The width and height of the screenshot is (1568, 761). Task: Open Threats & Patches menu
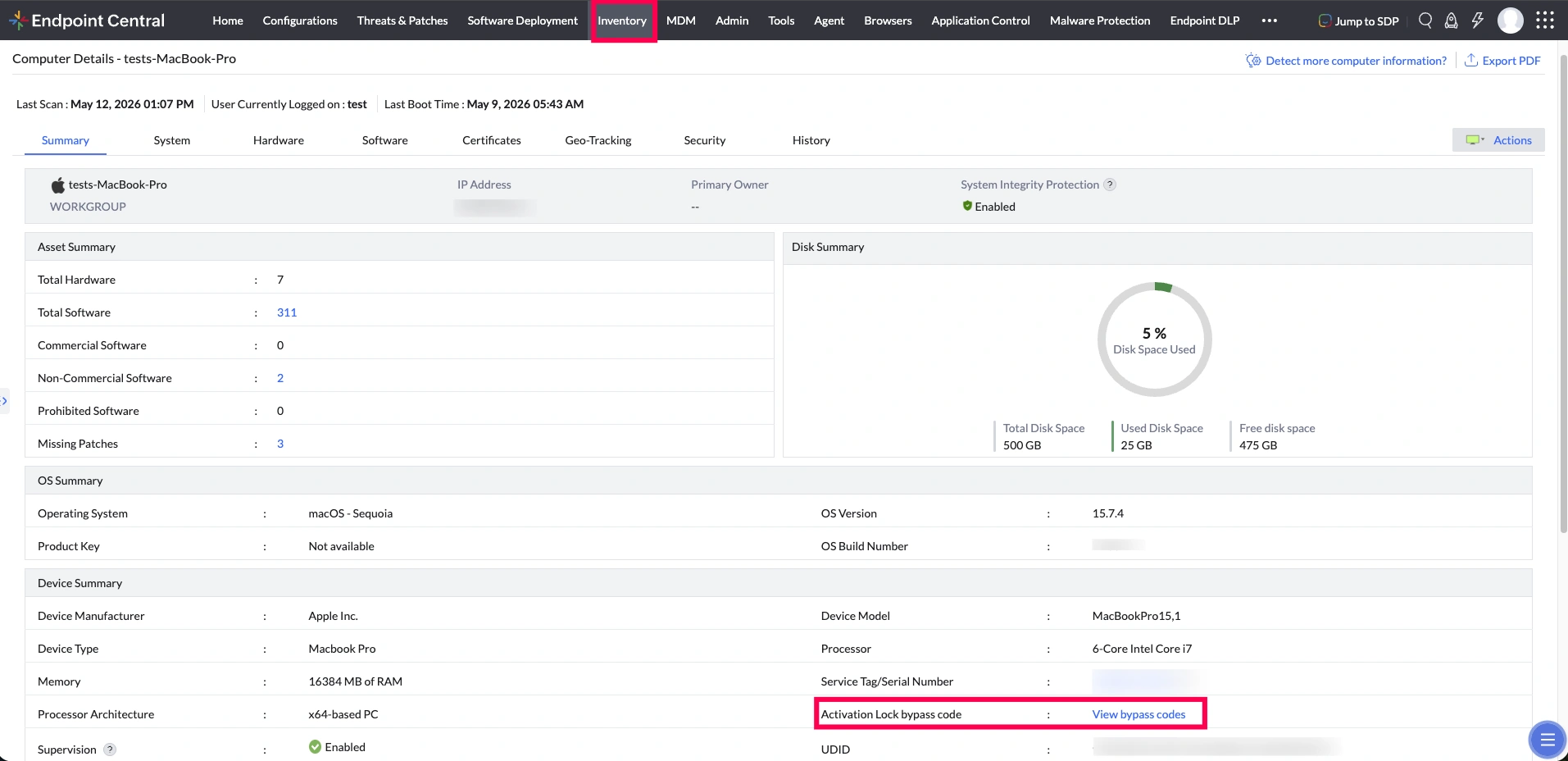[x=402, y=21]
